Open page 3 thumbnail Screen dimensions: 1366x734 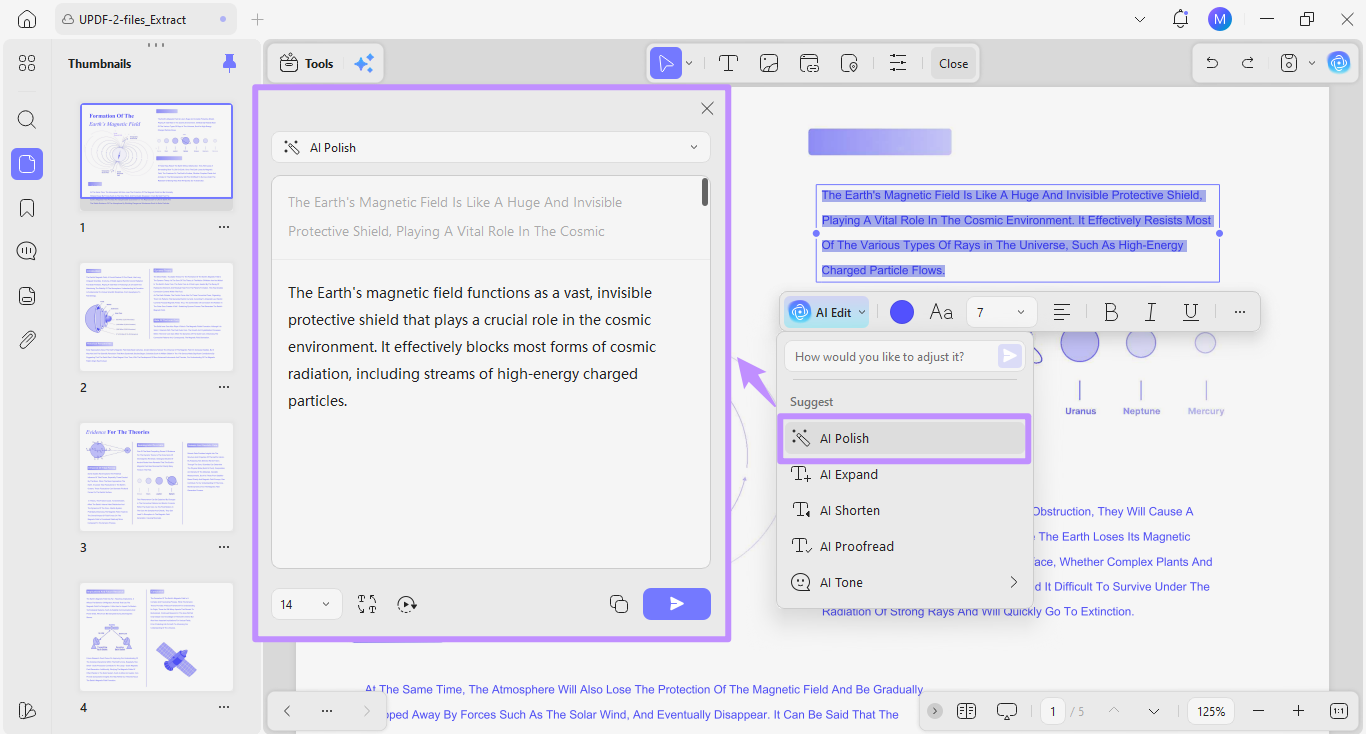click(x=157, y=476)
